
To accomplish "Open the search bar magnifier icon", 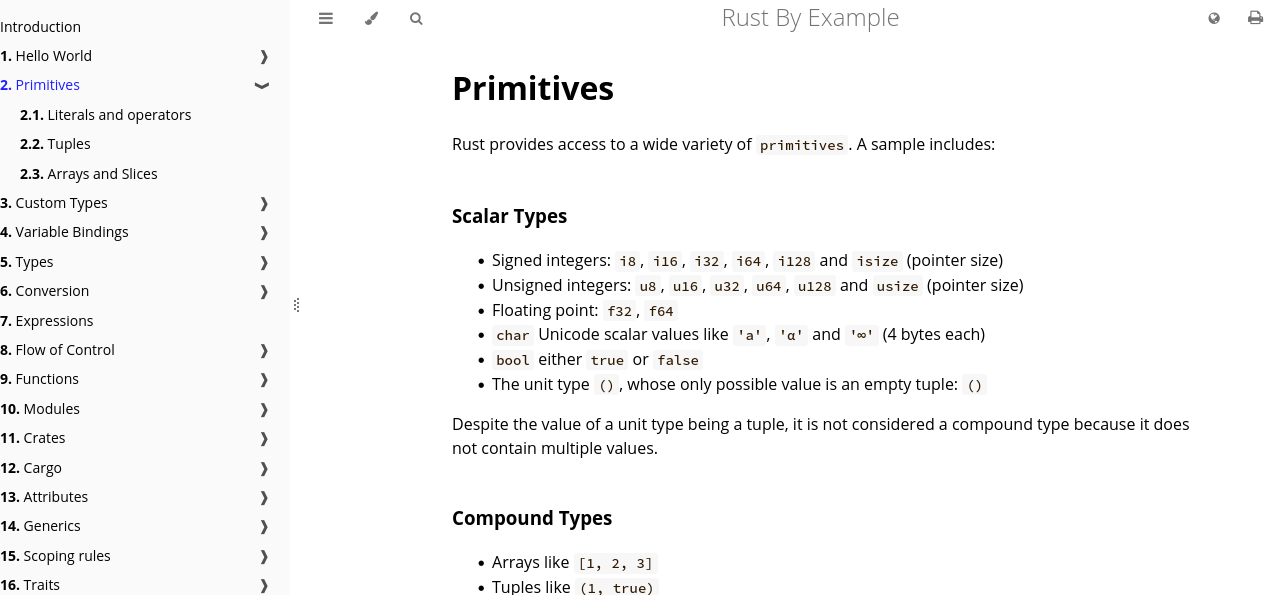I will coord(416,18).
